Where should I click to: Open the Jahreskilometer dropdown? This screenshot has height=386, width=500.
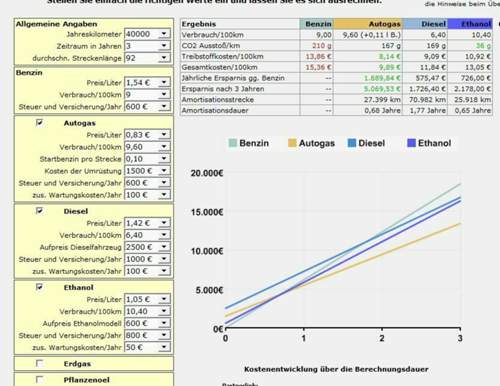[164, 34]
